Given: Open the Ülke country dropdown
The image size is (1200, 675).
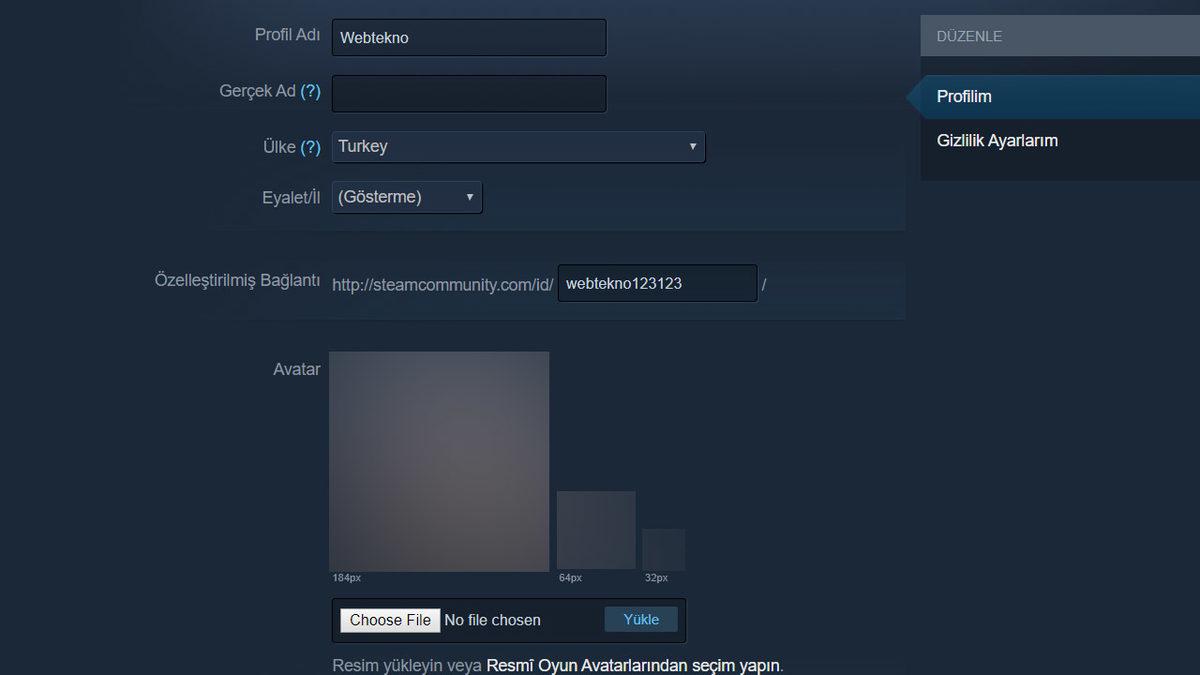Looking at the screenshot, I should click(x=518, y=146).
